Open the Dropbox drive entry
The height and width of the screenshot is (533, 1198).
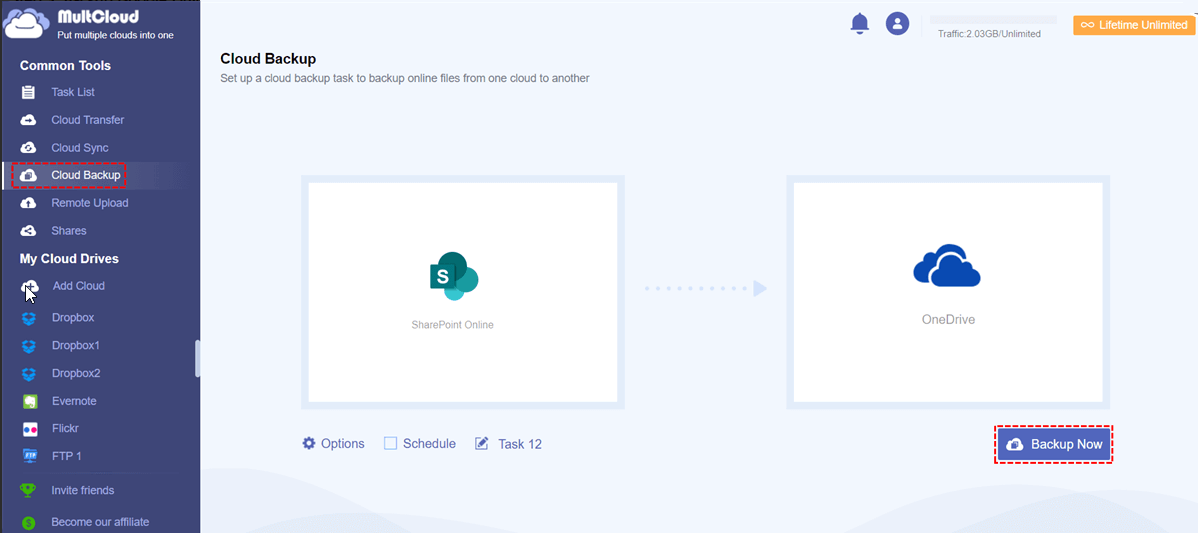73,318
